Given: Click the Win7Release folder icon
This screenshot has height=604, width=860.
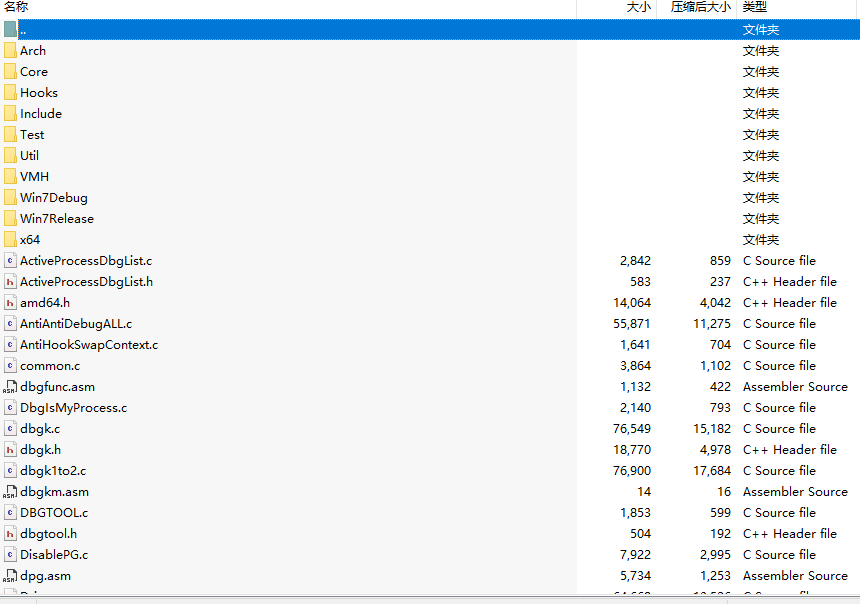Looking at the screenshot, I should (10, 219).
